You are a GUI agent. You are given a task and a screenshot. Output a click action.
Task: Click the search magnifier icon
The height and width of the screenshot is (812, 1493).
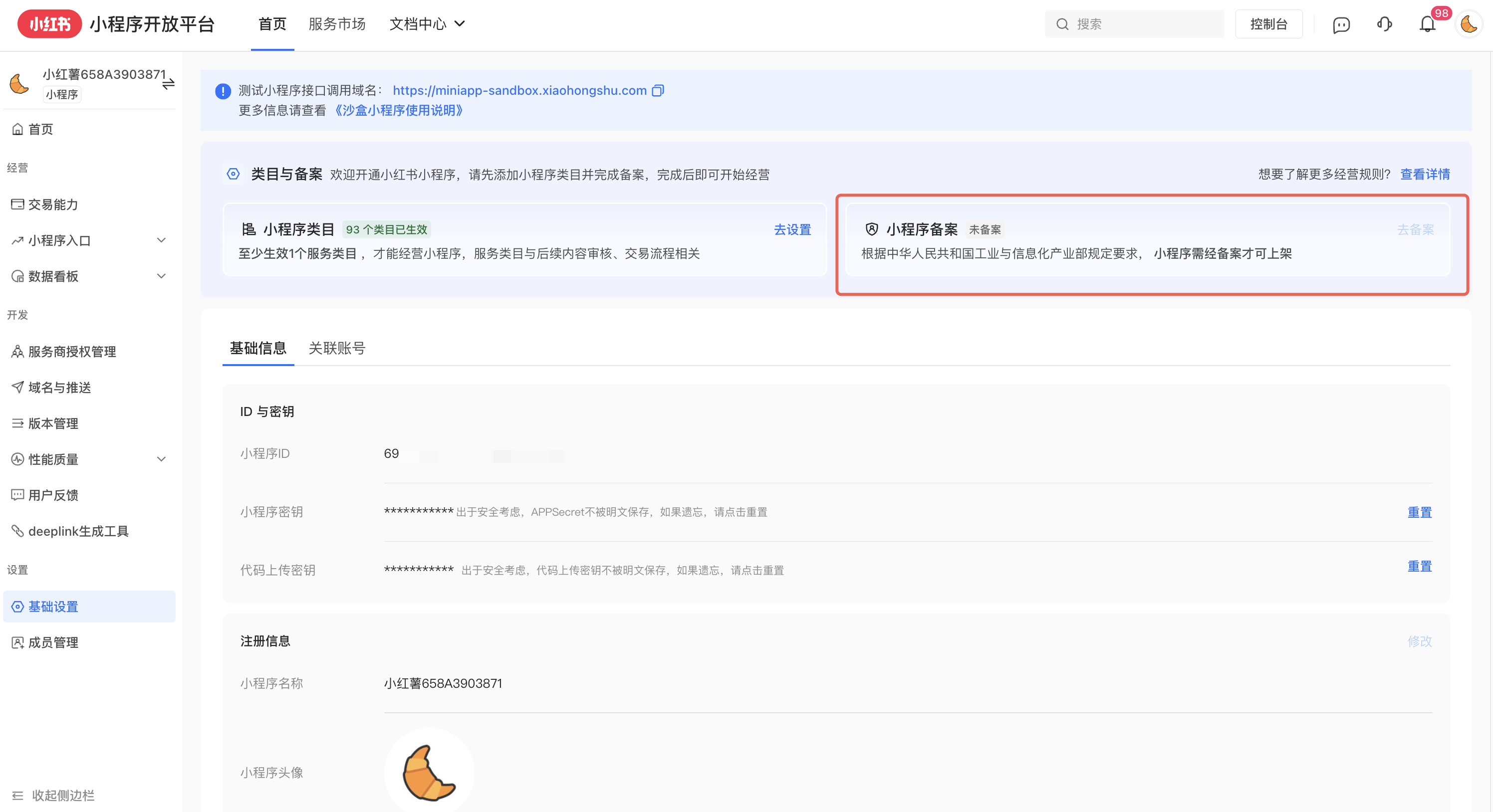coord(1062,24)
